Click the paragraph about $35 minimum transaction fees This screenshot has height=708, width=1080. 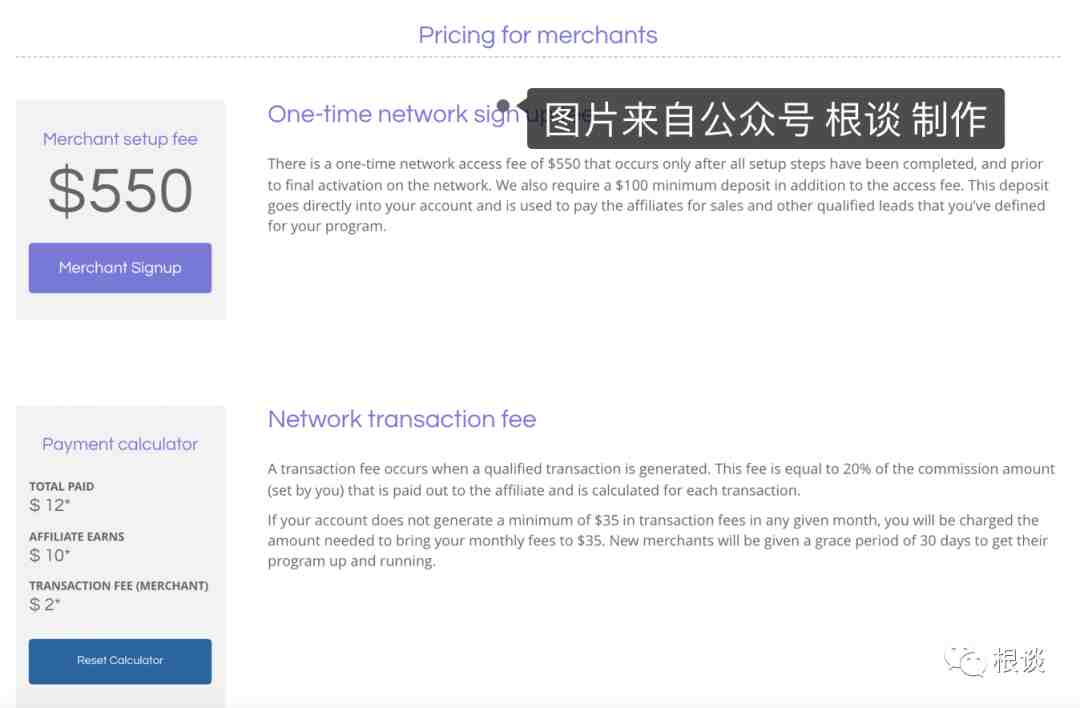tap(658, 541)
